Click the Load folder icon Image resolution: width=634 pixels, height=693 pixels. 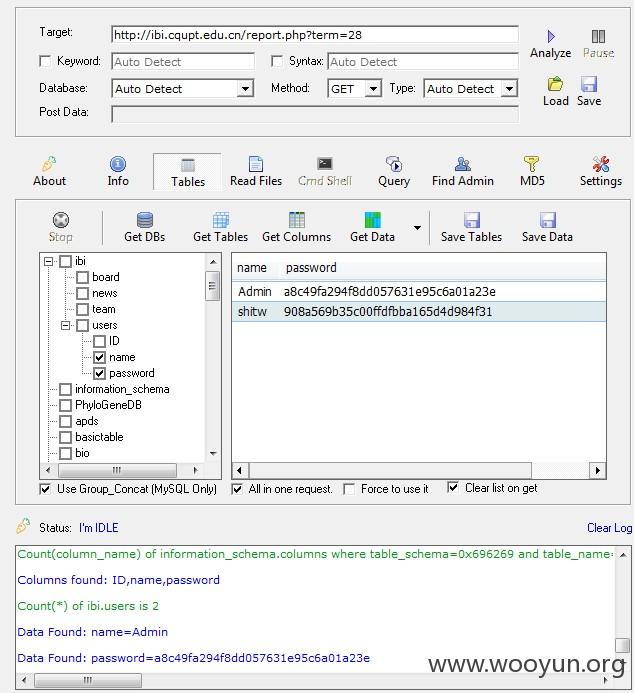coord(555,84)
